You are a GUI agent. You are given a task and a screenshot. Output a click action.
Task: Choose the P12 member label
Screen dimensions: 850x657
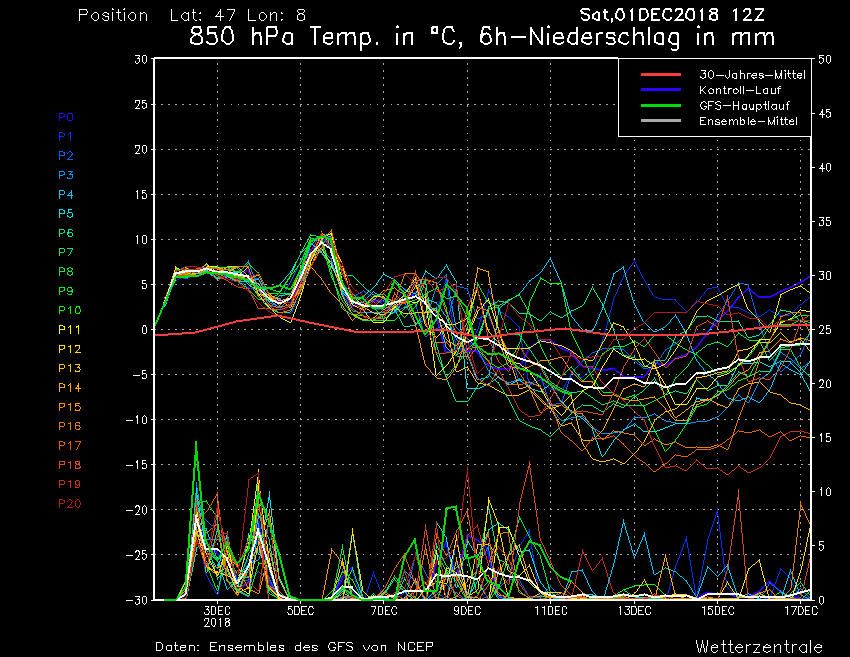tap(70, 349)
